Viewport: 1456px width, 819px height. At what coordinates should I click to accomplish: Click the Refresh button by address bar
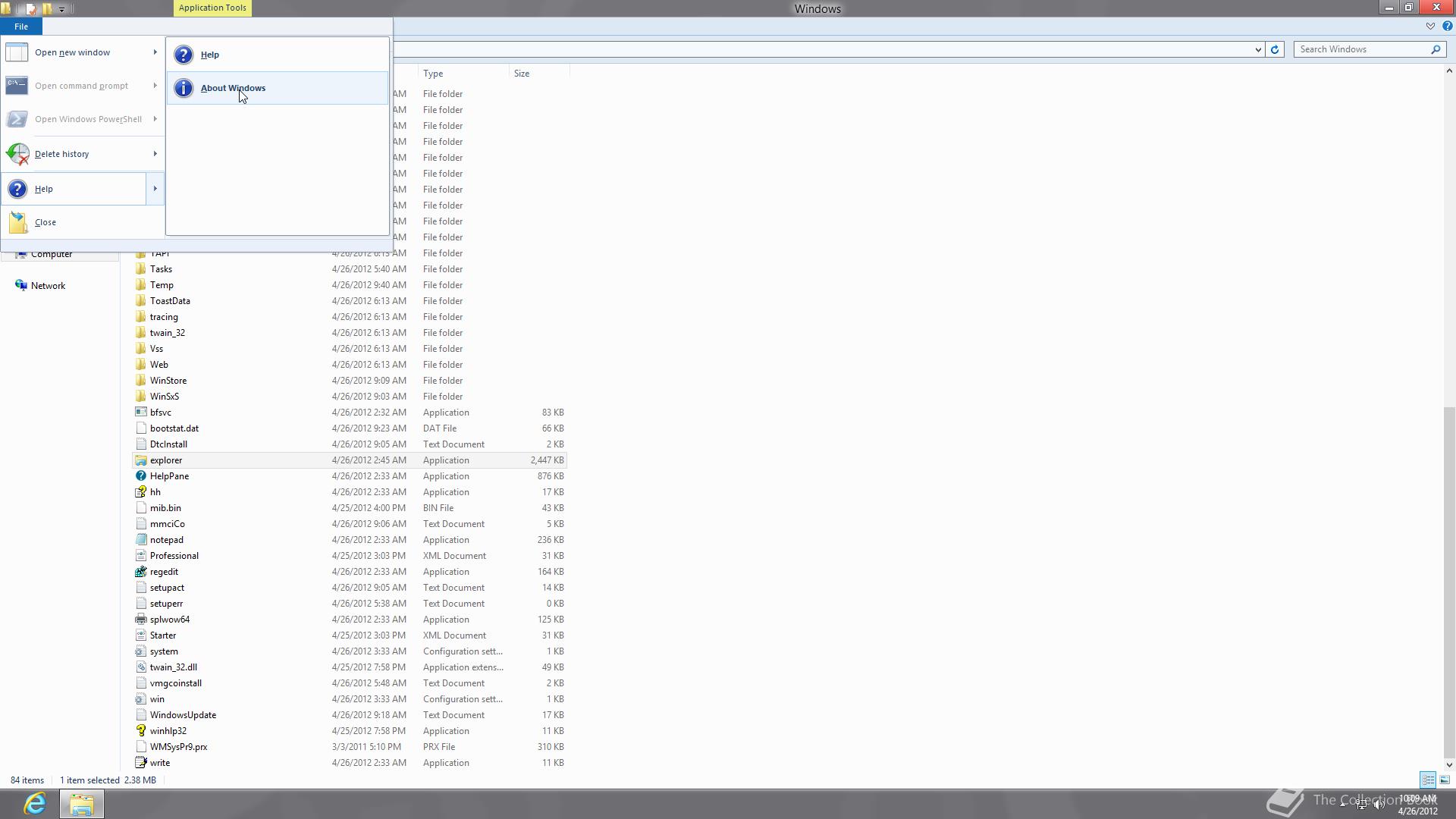point(1275,49)
